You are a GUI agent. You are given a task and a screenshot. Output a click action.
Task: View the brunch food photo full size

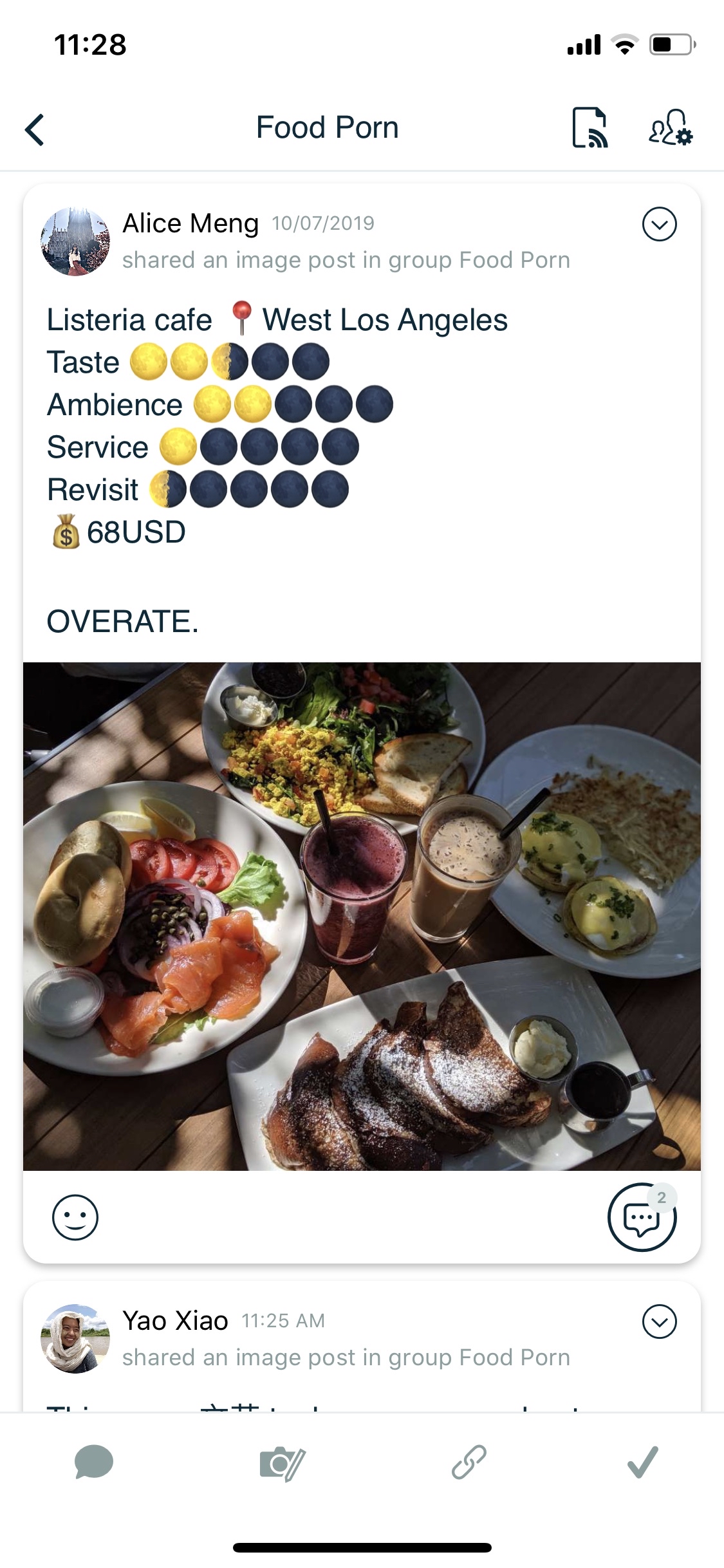362,916
